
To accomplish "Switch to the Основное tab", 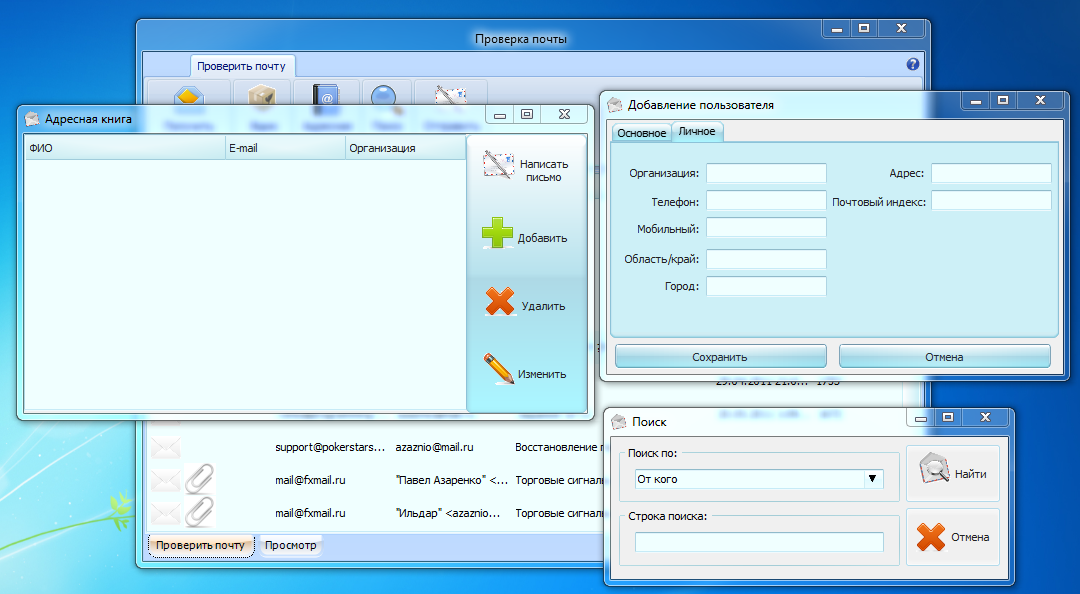I will pos(641,133).
